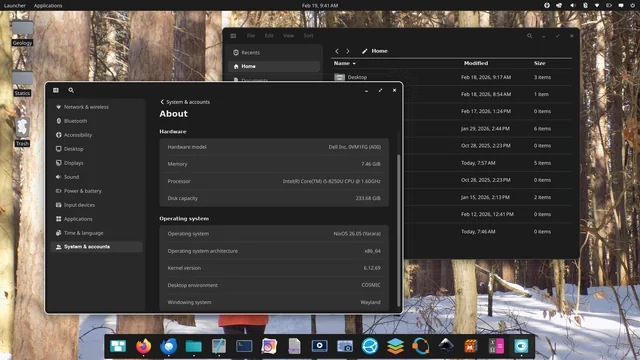Screen dimensions: 640x360
Task: Open the media player icon in the dock
Action: (320, 346)
